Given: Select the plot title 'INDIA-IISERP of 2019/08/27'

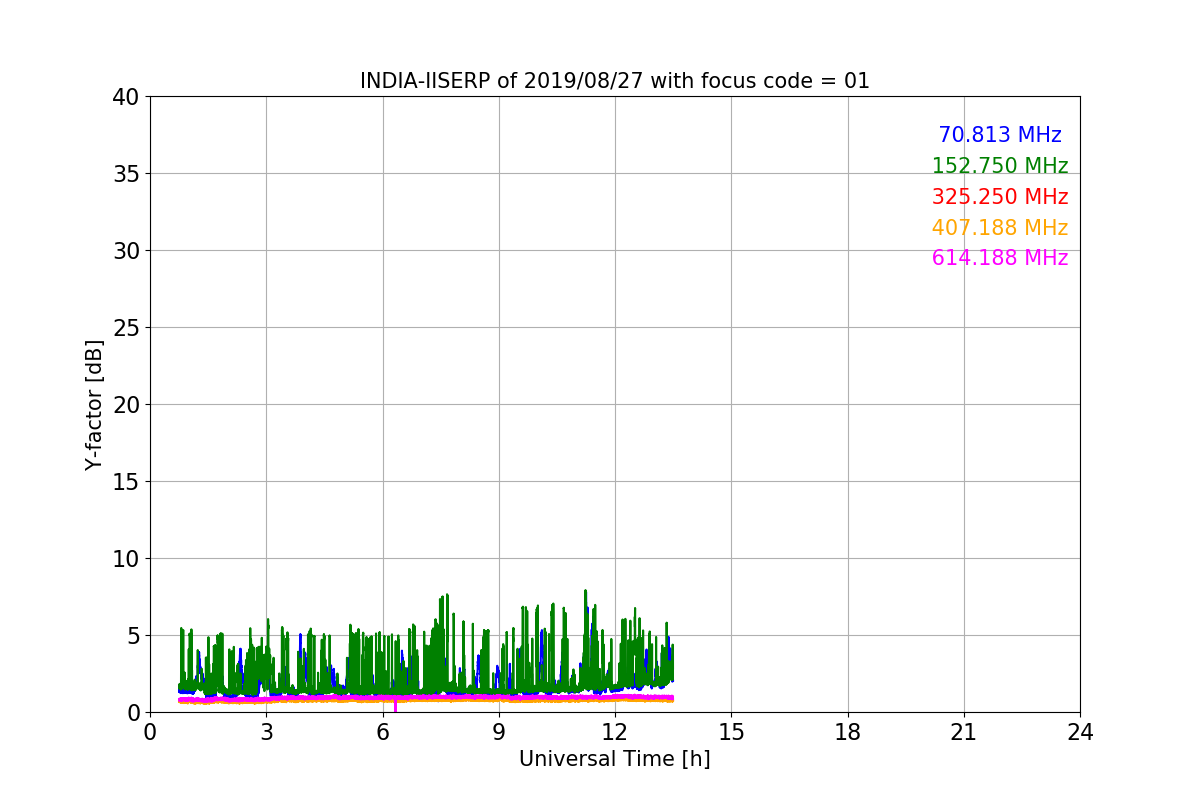Looking at the screenshot, I should pos(502,81).
